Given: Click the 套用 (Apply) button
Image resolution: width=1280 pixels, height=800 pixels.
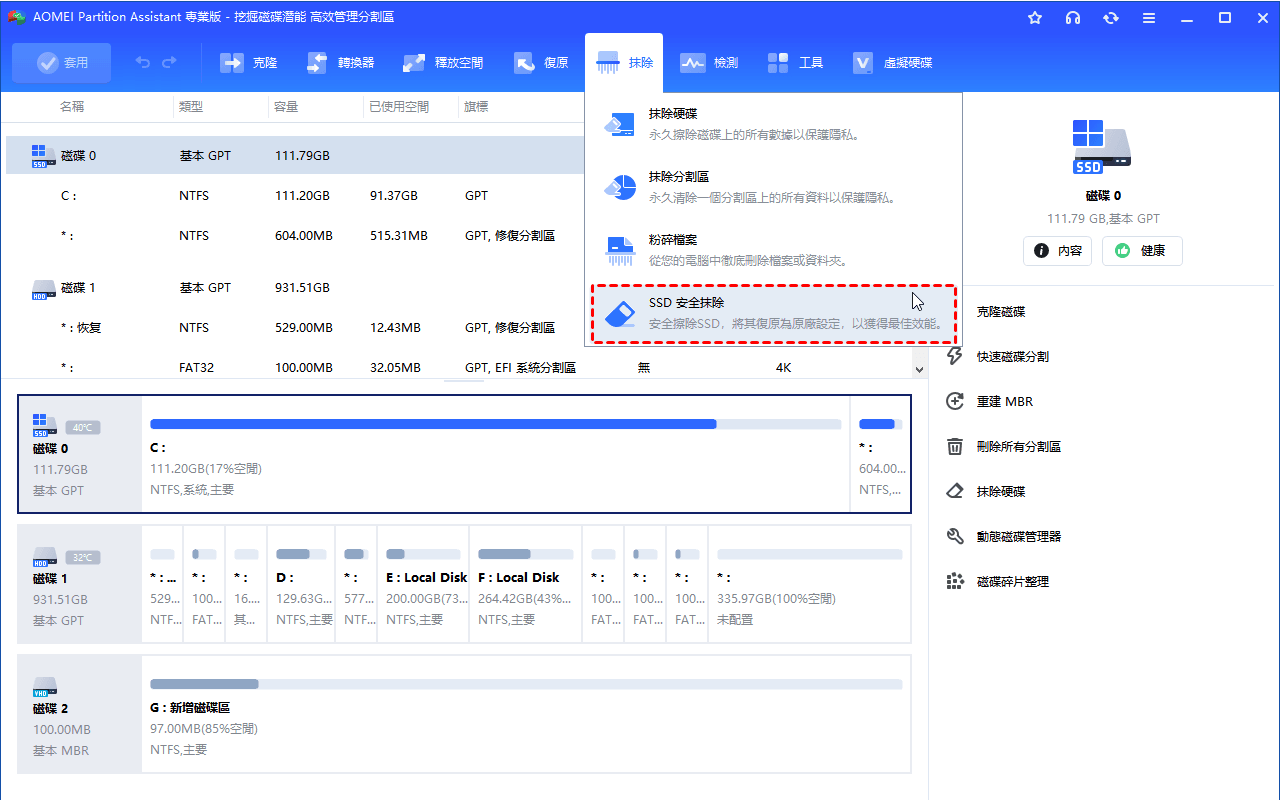Looking at the screenshot, I should tap(62, 63).
